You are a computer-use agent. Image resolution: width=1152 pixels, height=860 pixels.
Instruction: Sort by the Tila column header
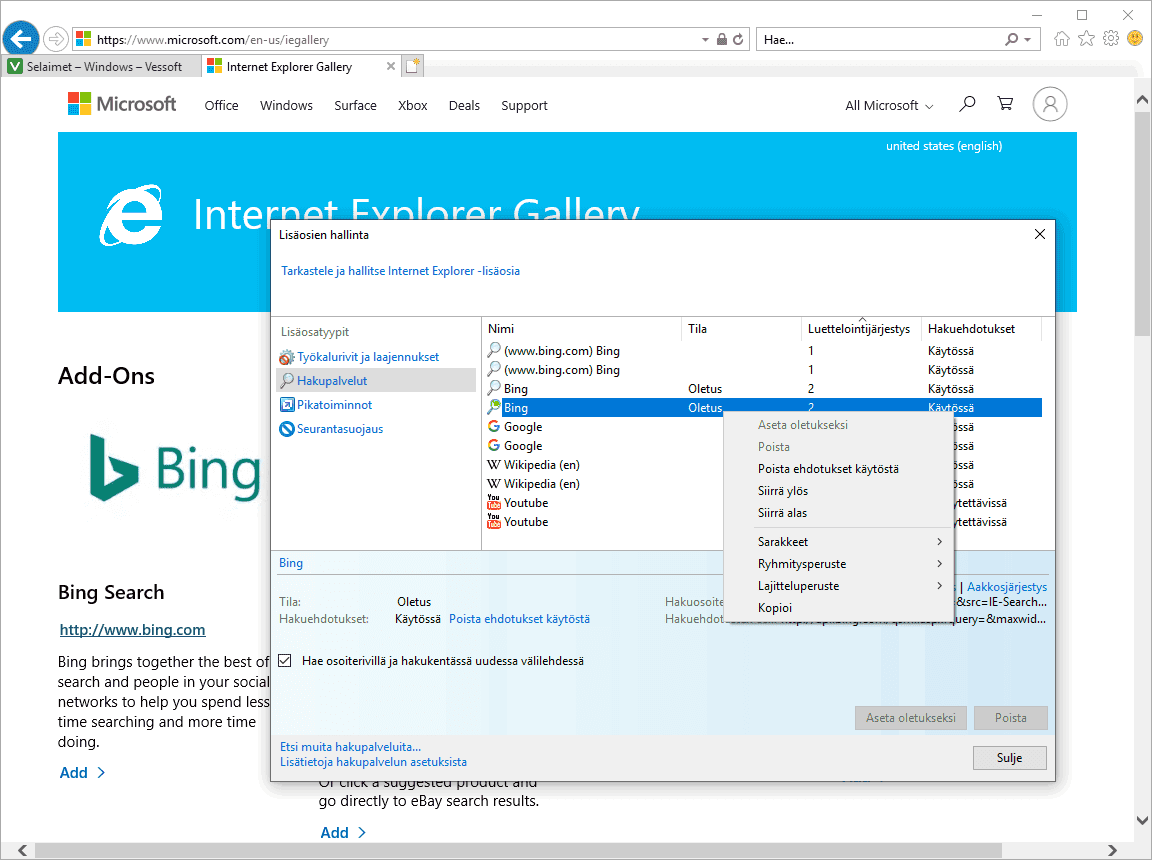pyautogui.click(x=741, y=329)
